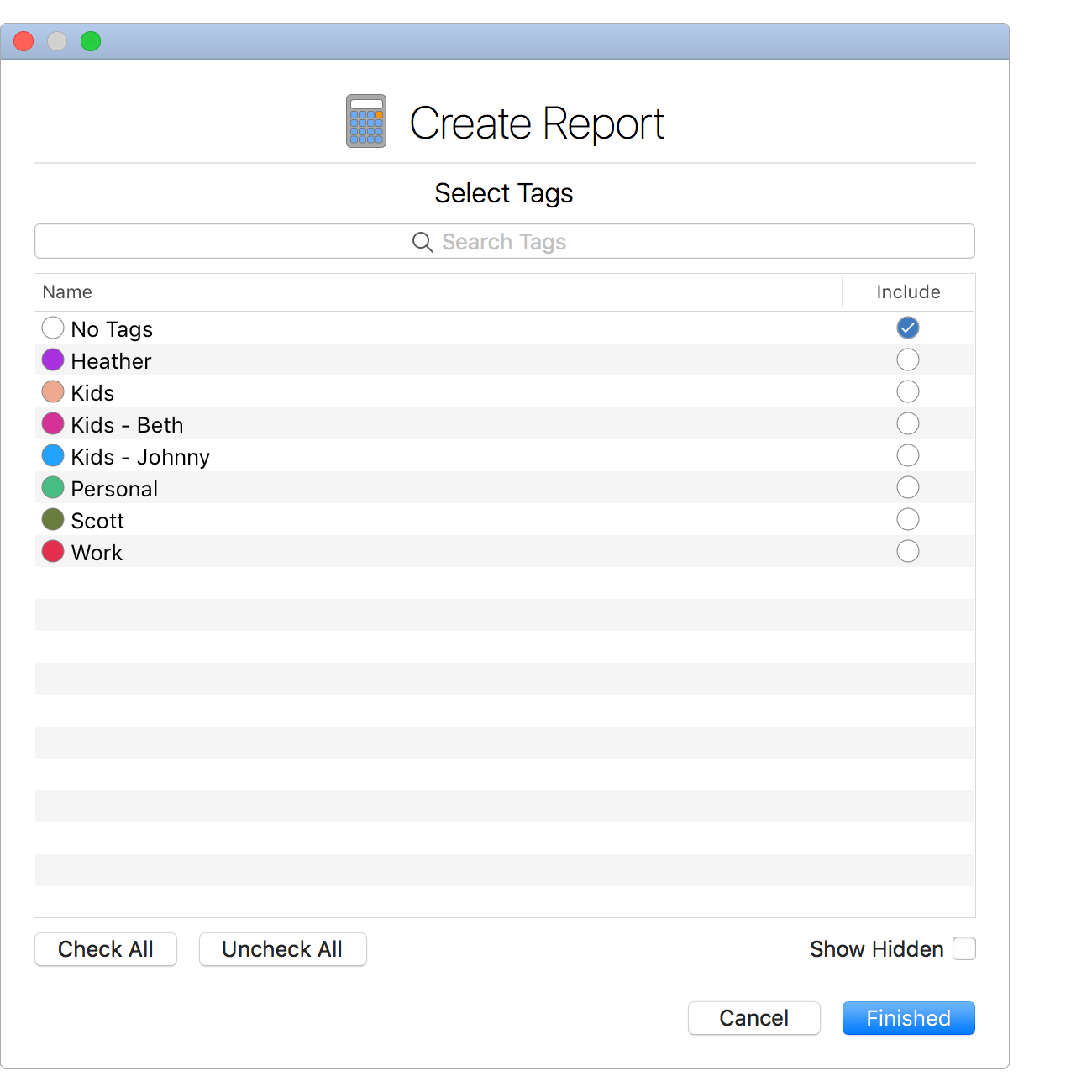
Task: Click the green dot beside Personal
Action: pyautogui.click(x=52, y=487)
